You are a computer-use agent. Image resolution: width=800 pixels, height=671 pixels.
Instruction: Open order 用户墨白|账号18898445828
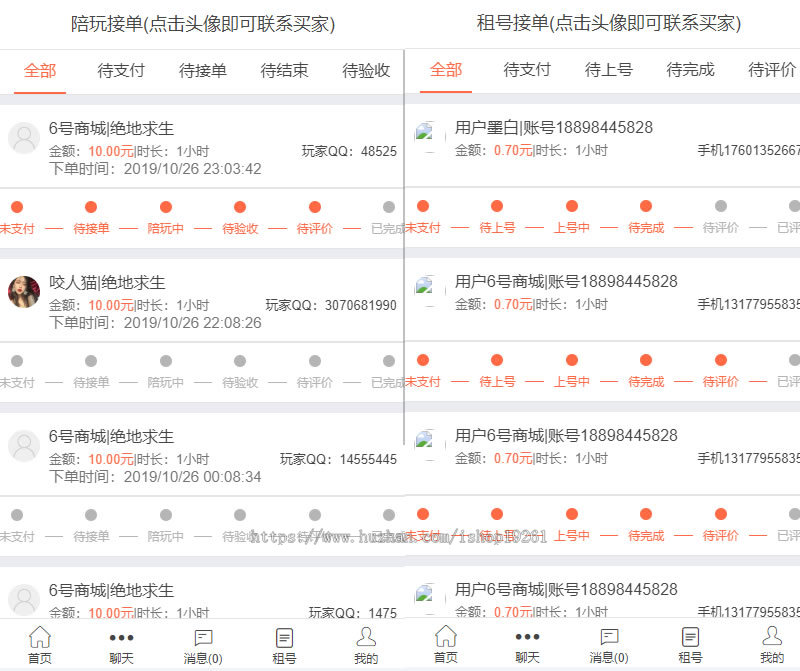pyautogui.click(x=554, y=128)
